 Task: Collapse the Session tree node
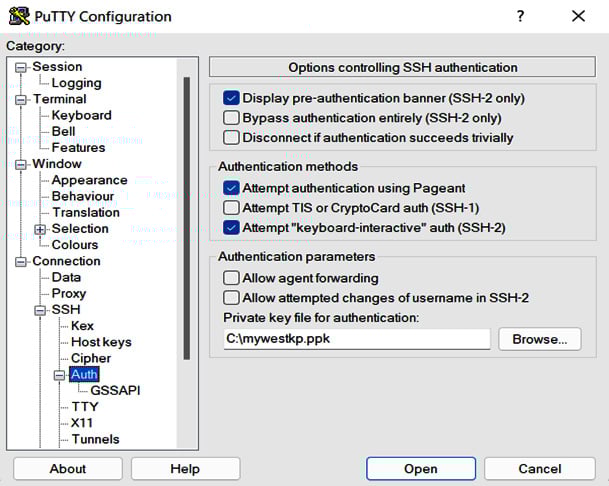(21, 68)
